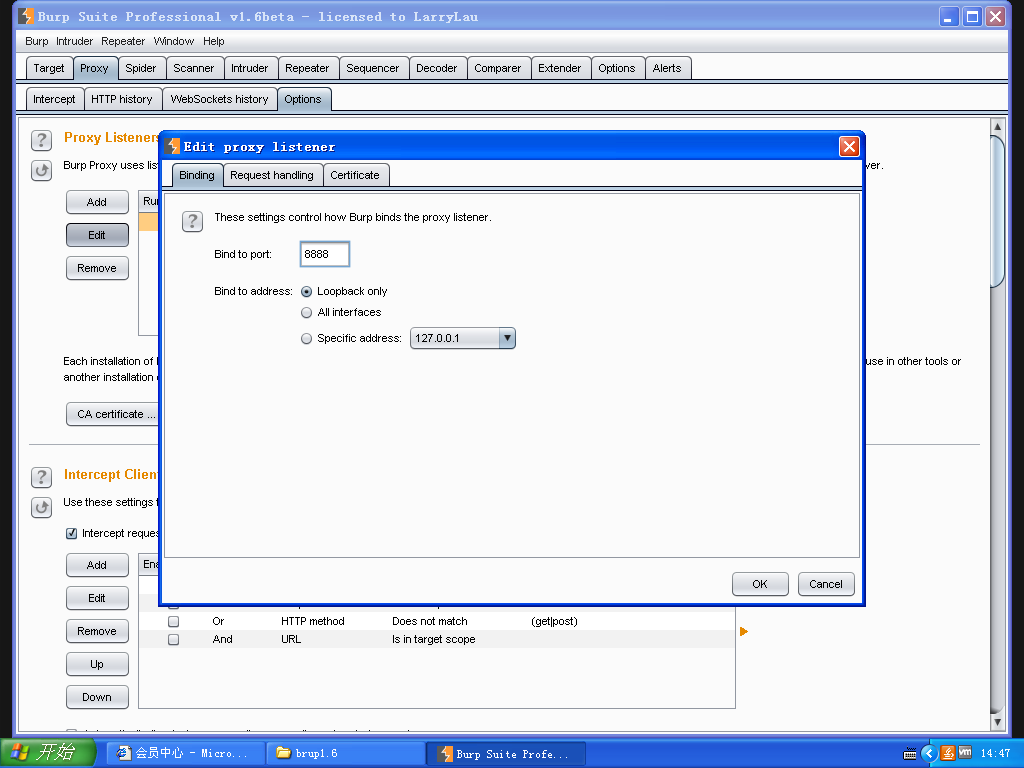Click Remove under Proxy Listeners
Viewport: 1024px width, 768px height.
point(97,268)
